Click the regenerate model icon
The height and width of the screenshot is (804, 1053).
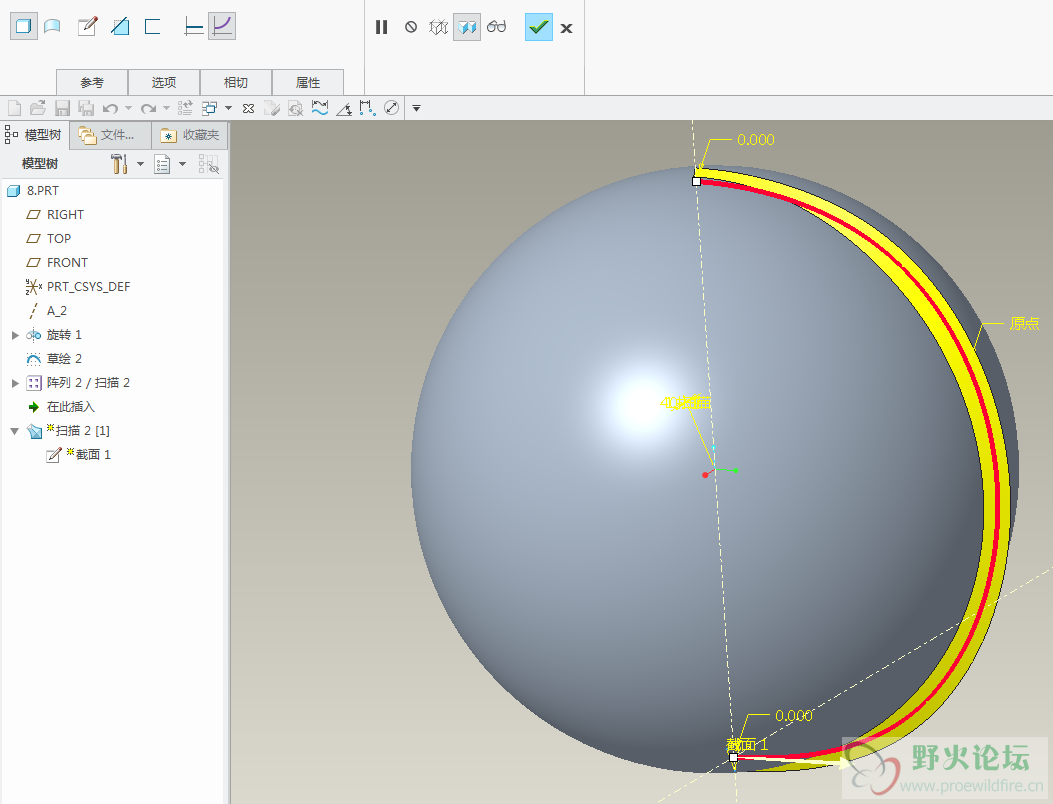185,108
